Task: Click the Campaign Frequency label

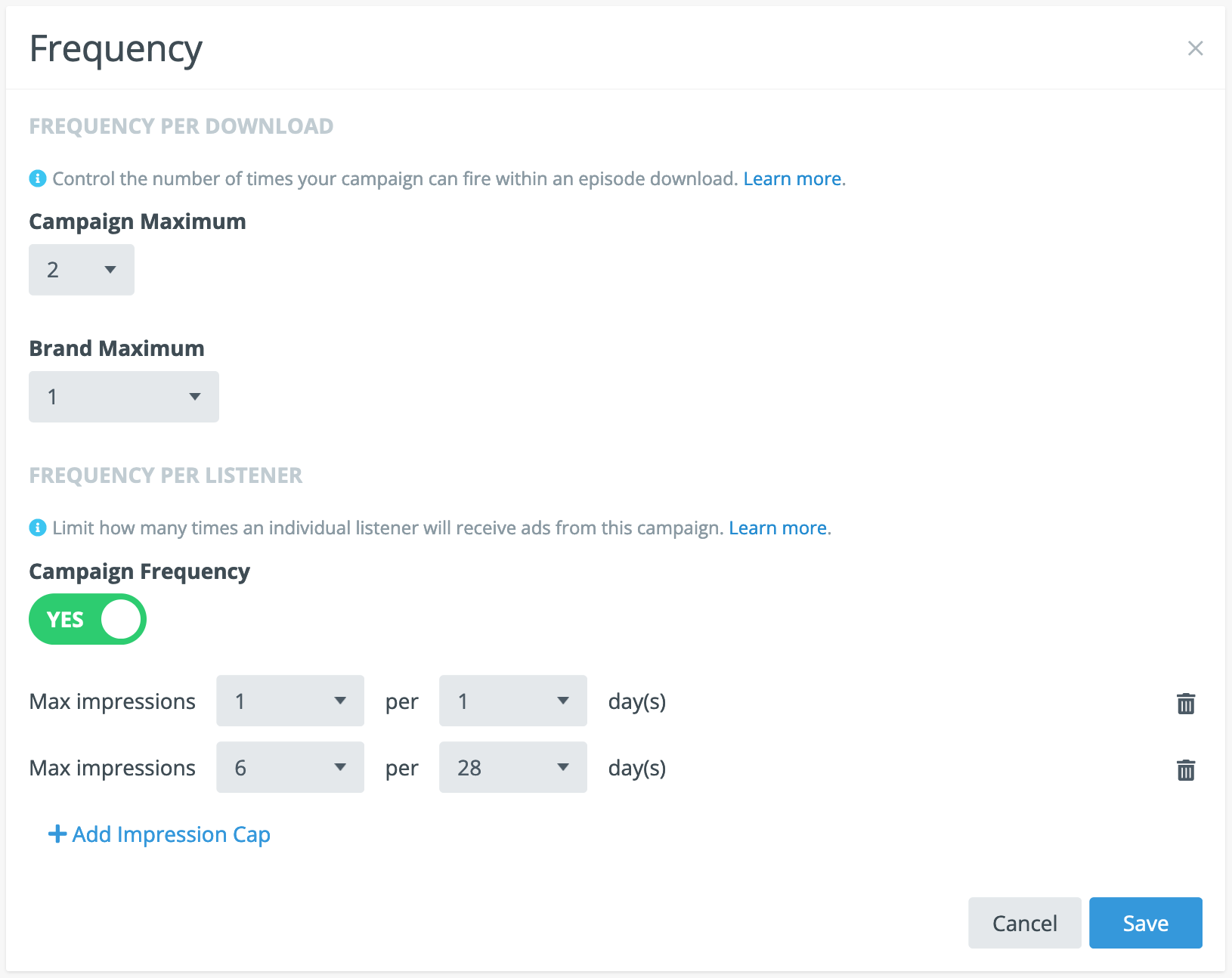Action: tap(139, 571)
